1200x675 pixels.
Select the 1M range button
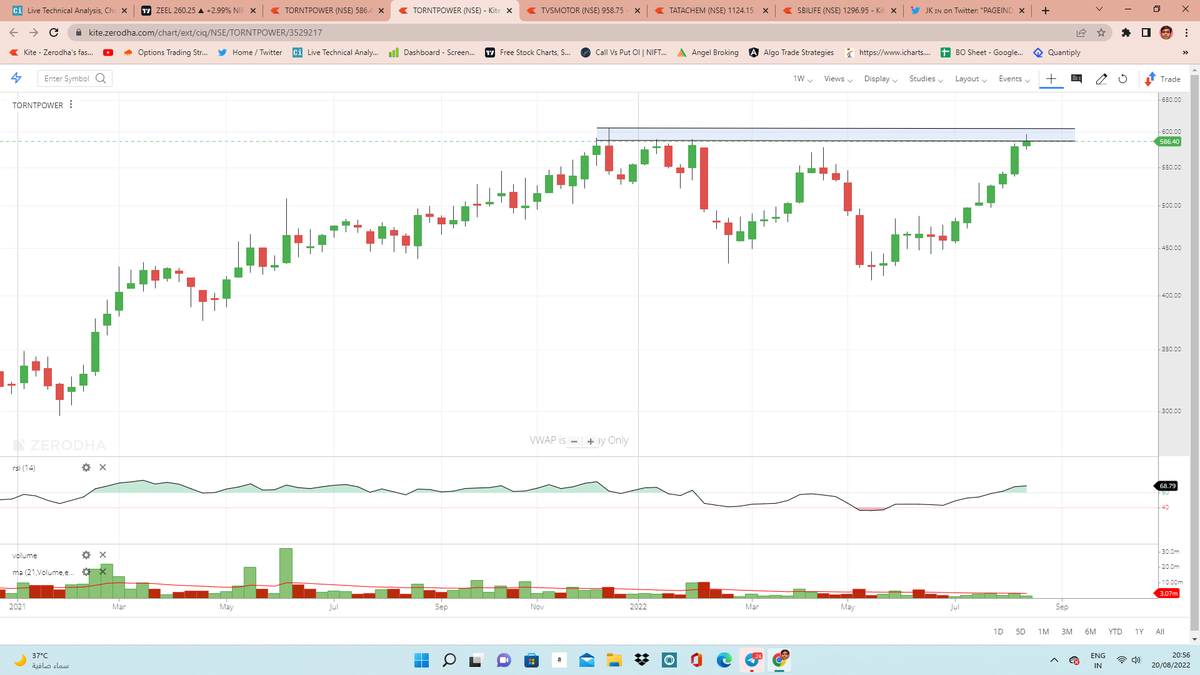point(1043,631)
